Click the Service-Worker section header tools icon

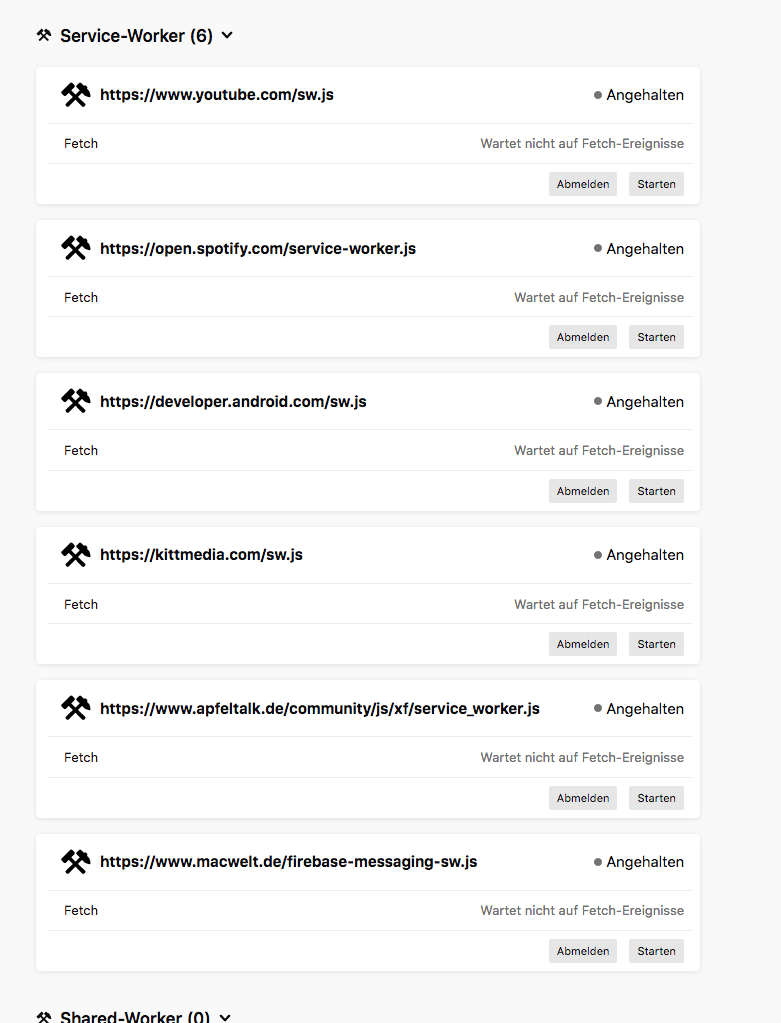tap(44, 36)
